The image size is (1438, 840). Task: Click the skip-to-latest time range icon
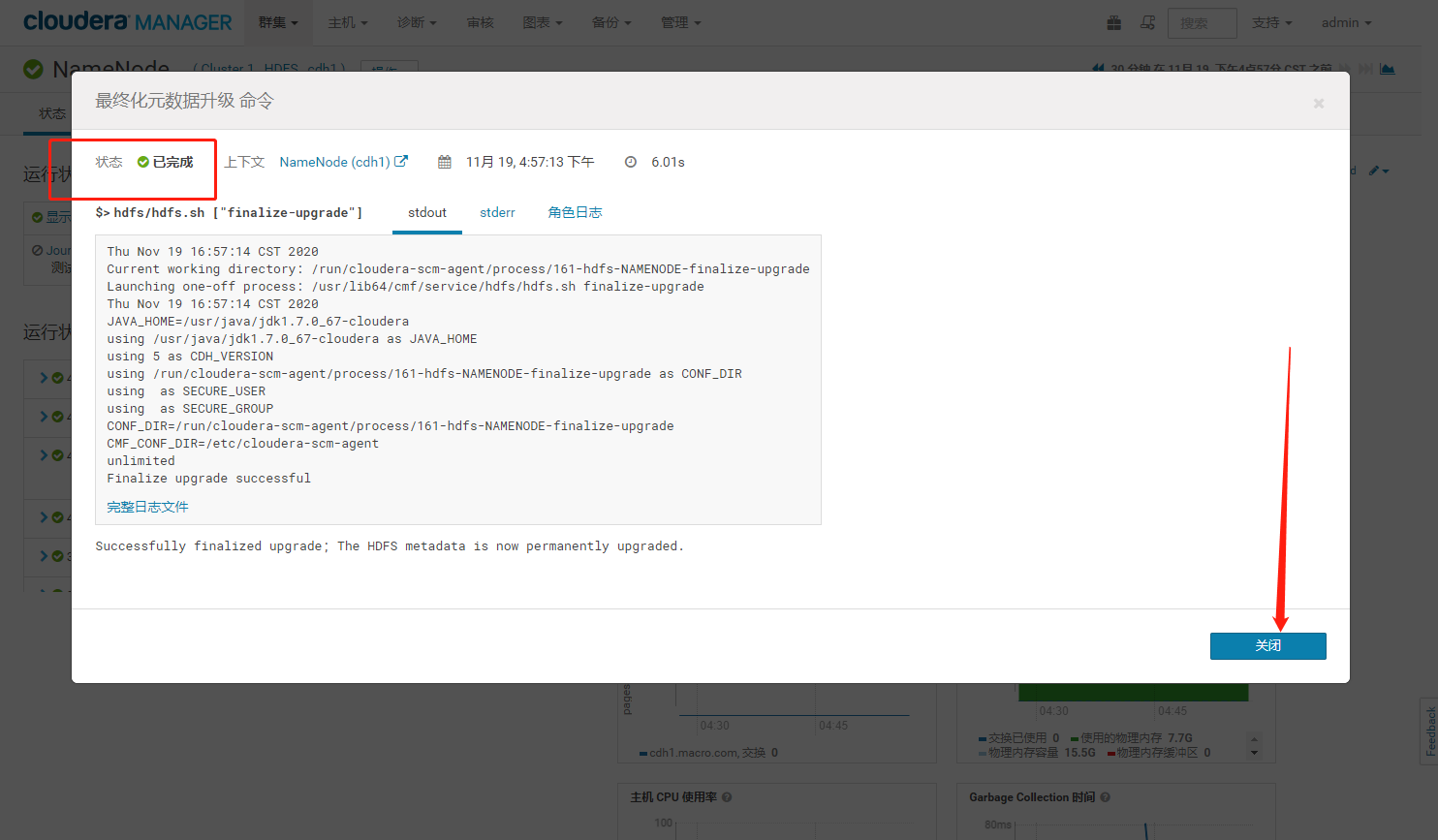tap(1366, 69)
